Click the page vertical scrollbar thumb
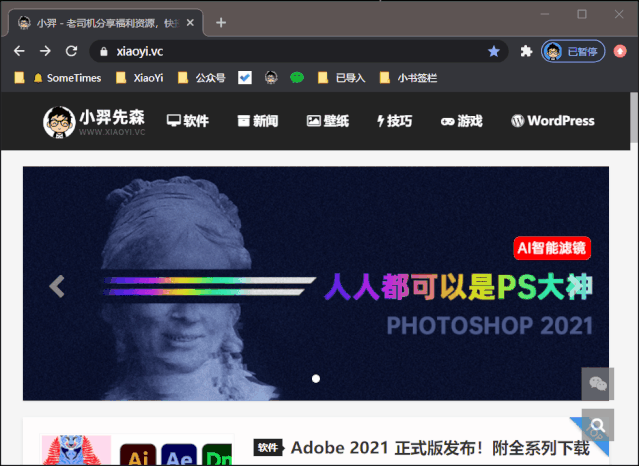Image resolution: width=639 pixels, height=466 pixels. (634, 118)
